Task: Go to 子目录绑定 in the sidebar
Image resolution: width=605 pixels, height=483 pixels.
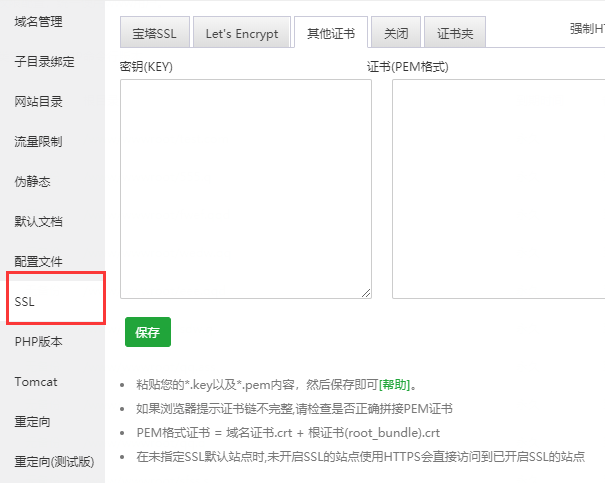Action: tap(44, 61)
